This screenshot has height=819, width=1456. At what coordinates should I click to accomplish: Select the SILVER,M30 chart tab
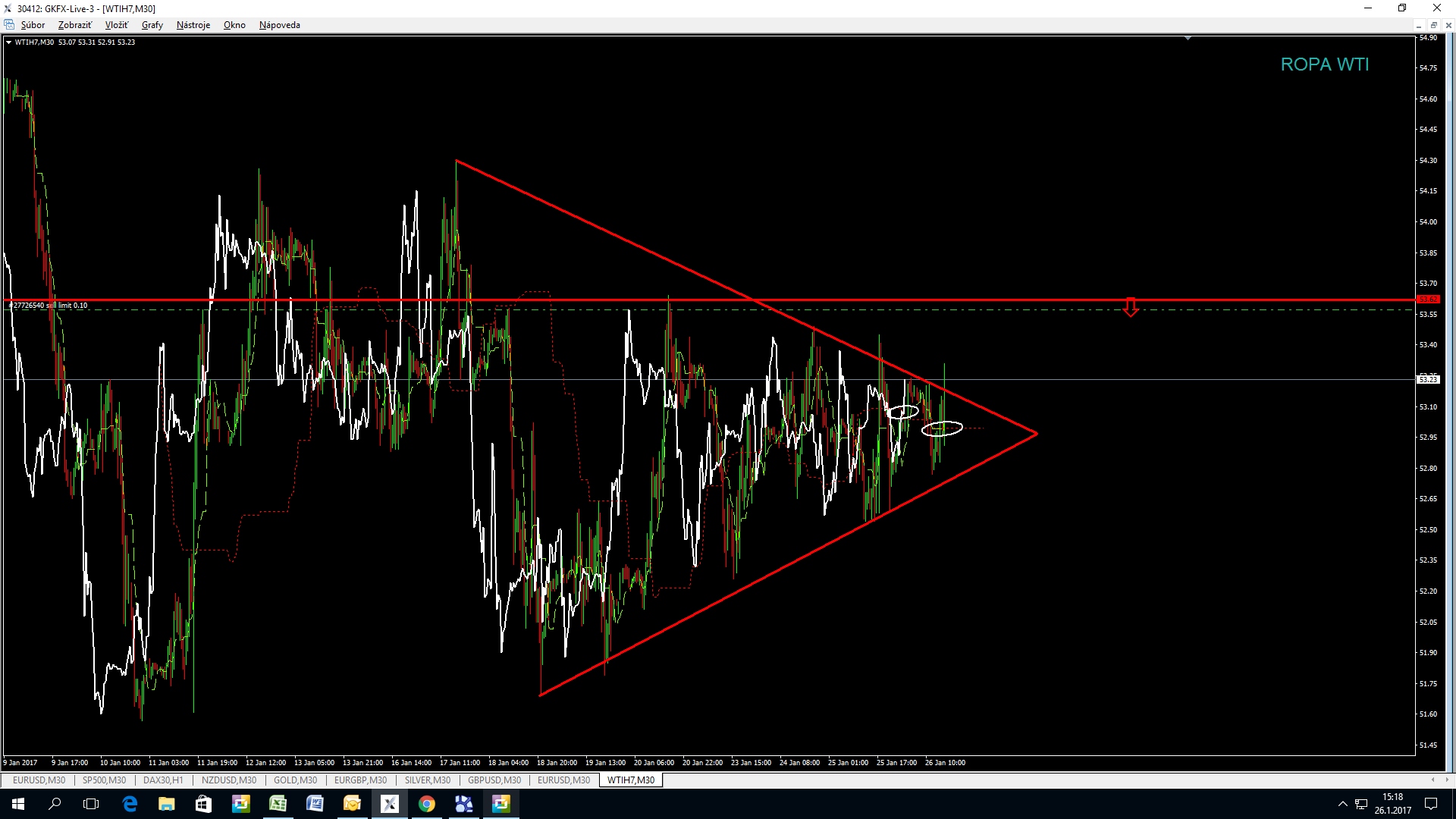pyautogui.click(x=427, y=780)
